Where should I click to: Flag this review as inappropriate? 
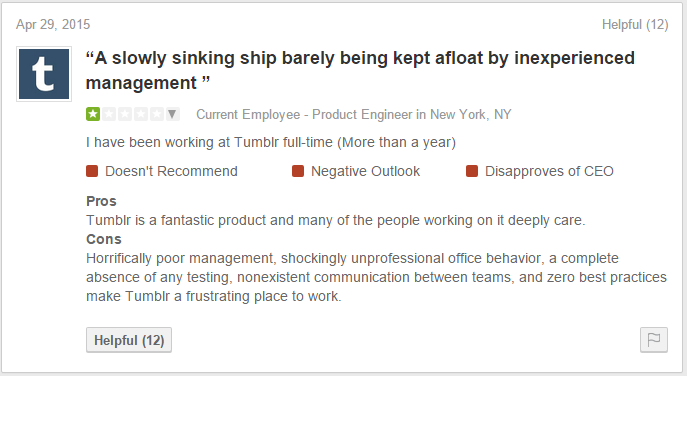coord(653,340)
